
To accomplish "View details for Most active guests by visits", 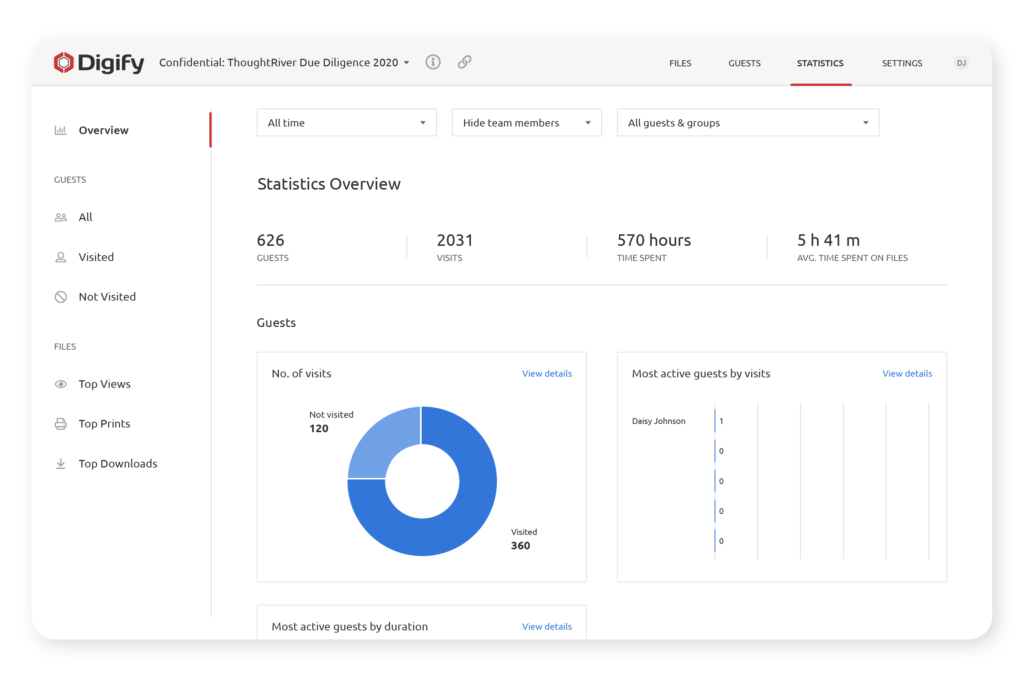I will (x=907, y=374).
